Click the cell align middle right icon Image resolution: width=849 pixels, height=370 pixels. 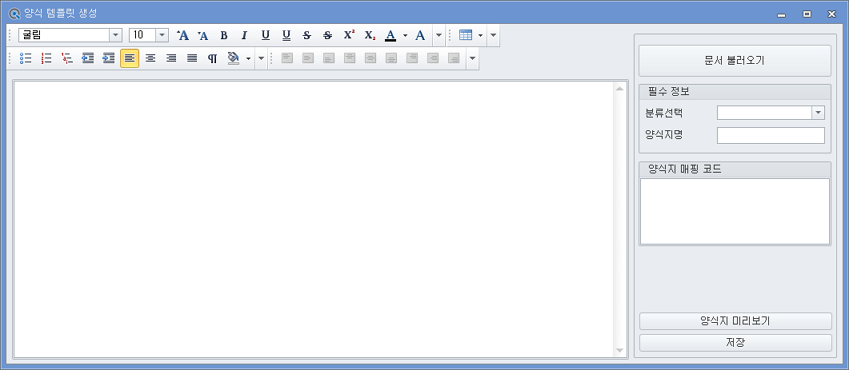433,58
